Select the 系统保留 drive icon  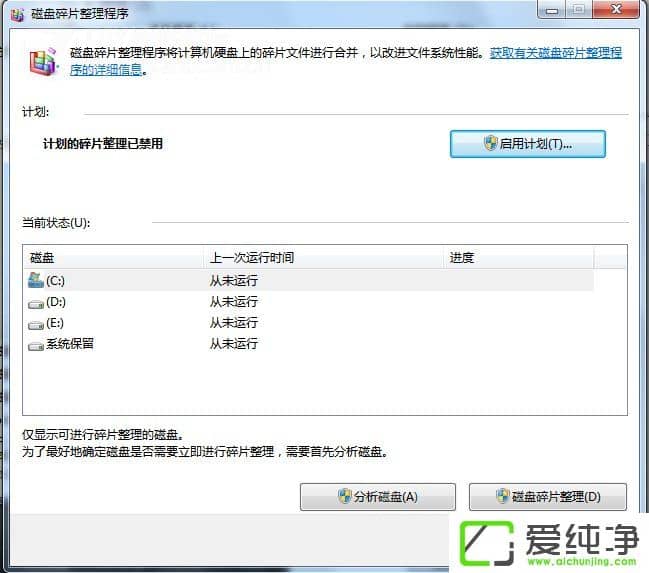click(x=36, y=345)
